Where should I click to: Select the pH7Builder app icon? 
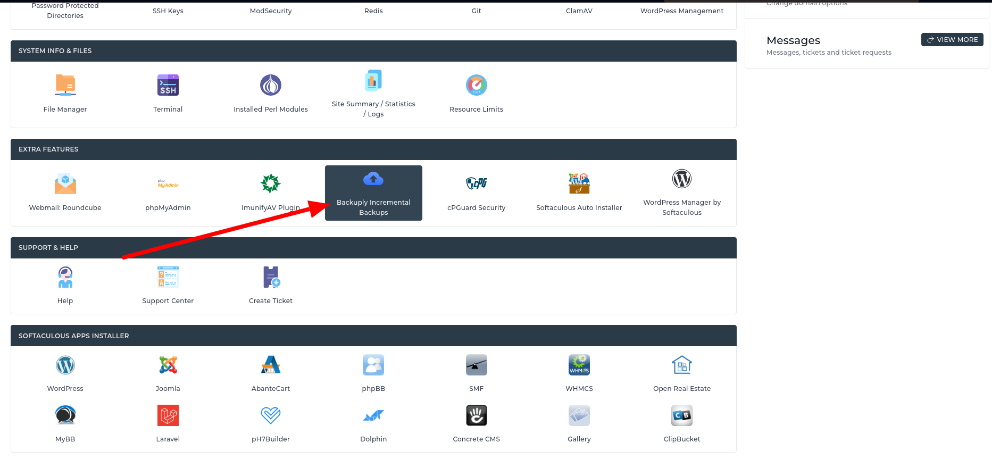pyautogui.click(x=271, y=415)
